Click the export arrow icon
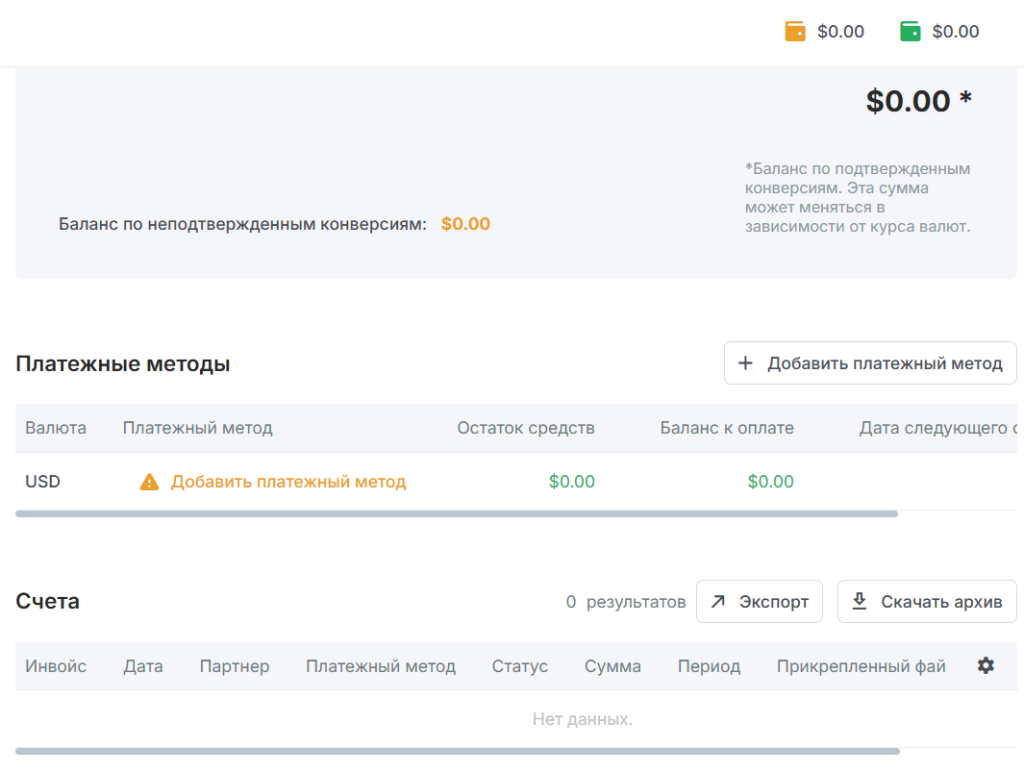The width and height of the screenshot is (1024, 773). 718,602
